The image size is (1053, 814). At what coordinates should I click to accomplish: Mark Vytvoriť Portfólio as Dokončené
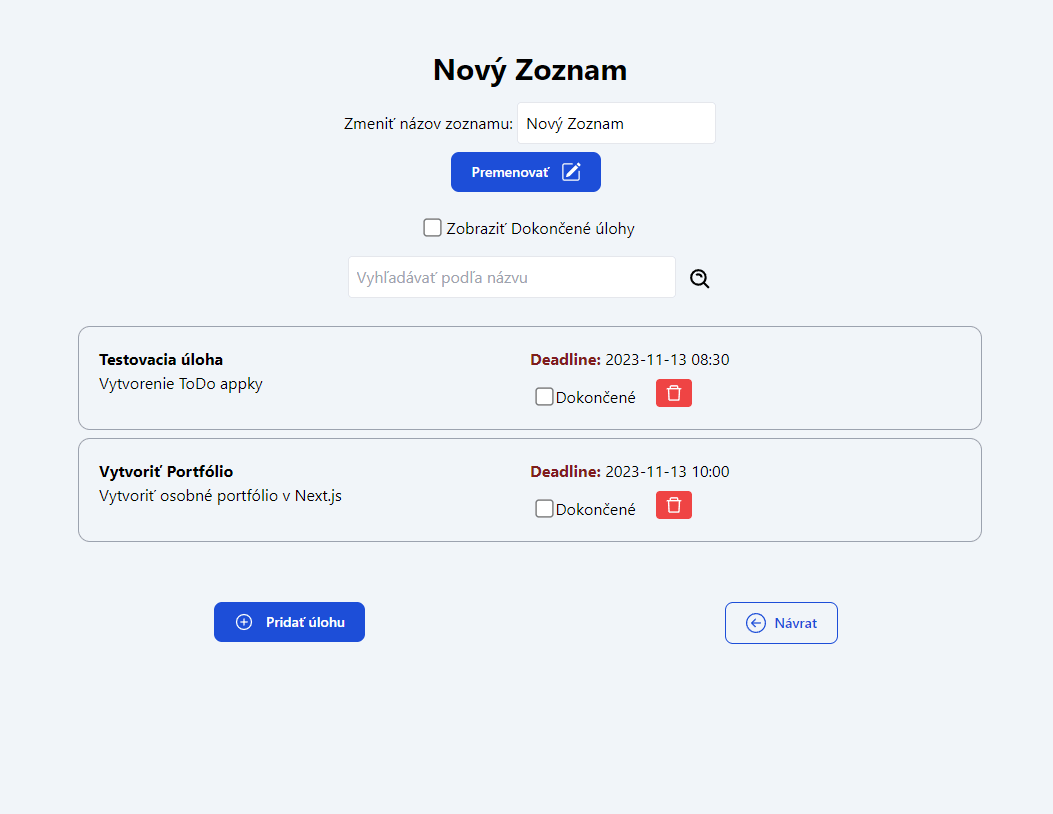click(544, 509)
